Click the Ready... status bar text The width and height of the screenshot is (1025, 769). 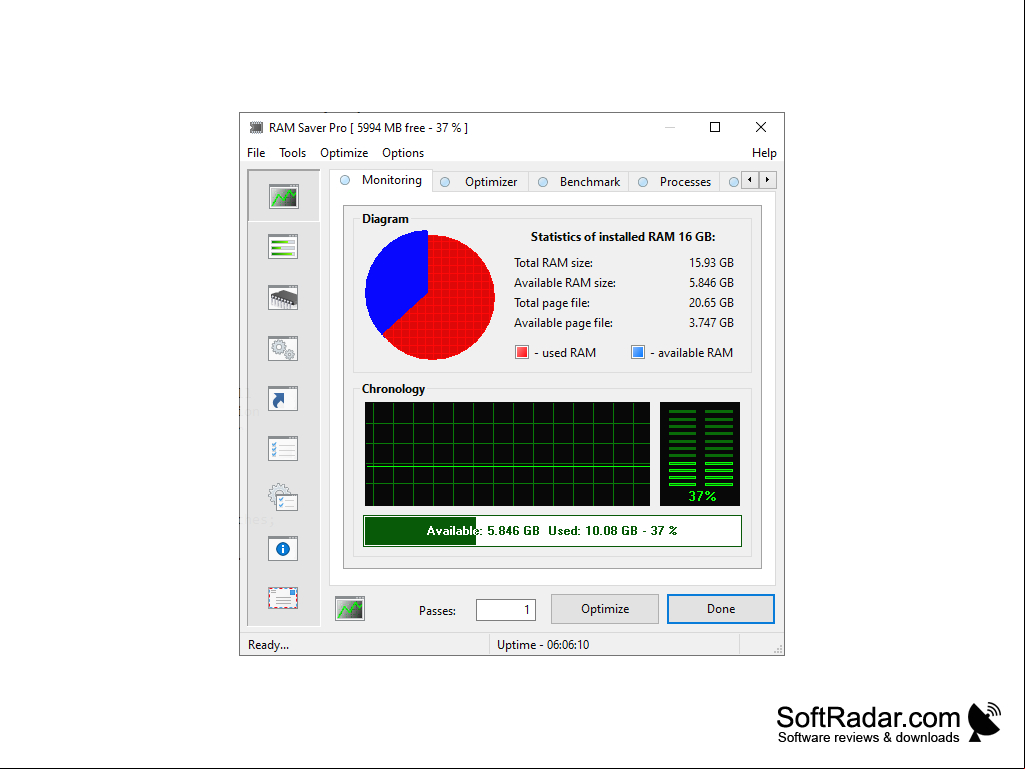pos(268,645)
